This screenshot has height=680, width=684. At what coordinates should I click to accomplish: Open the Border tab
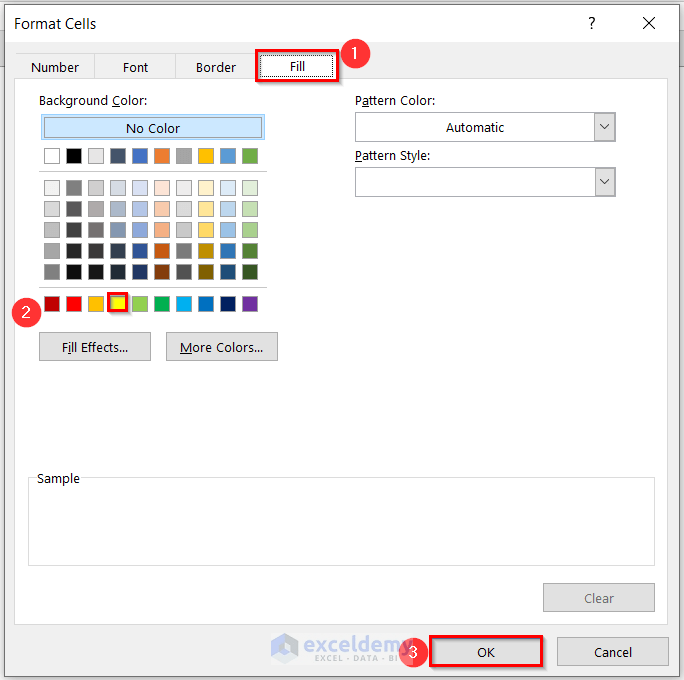215,67
